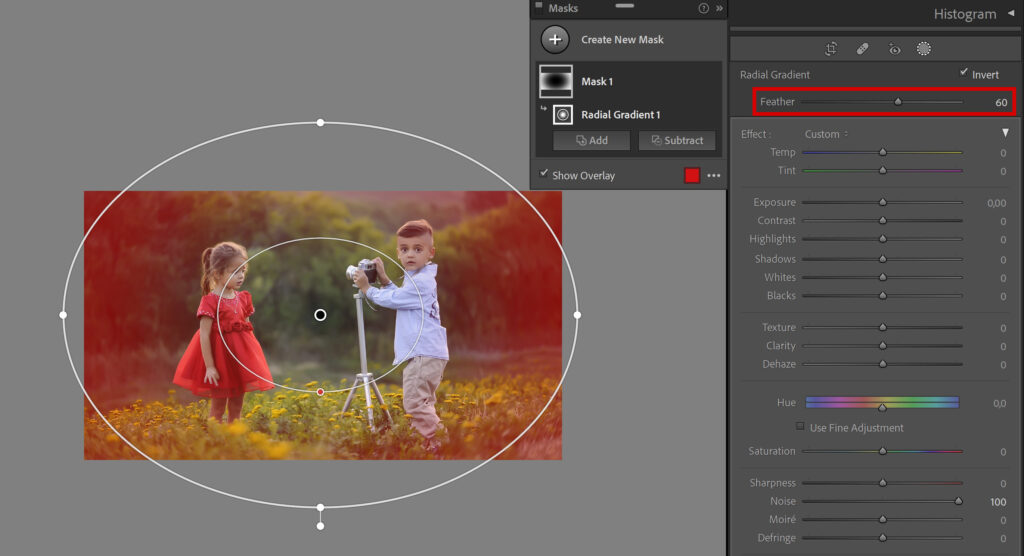This screenshot has height=556, width=1024.
Task: Click the Add button under Mask 1
Action: [x=592, y=140]
